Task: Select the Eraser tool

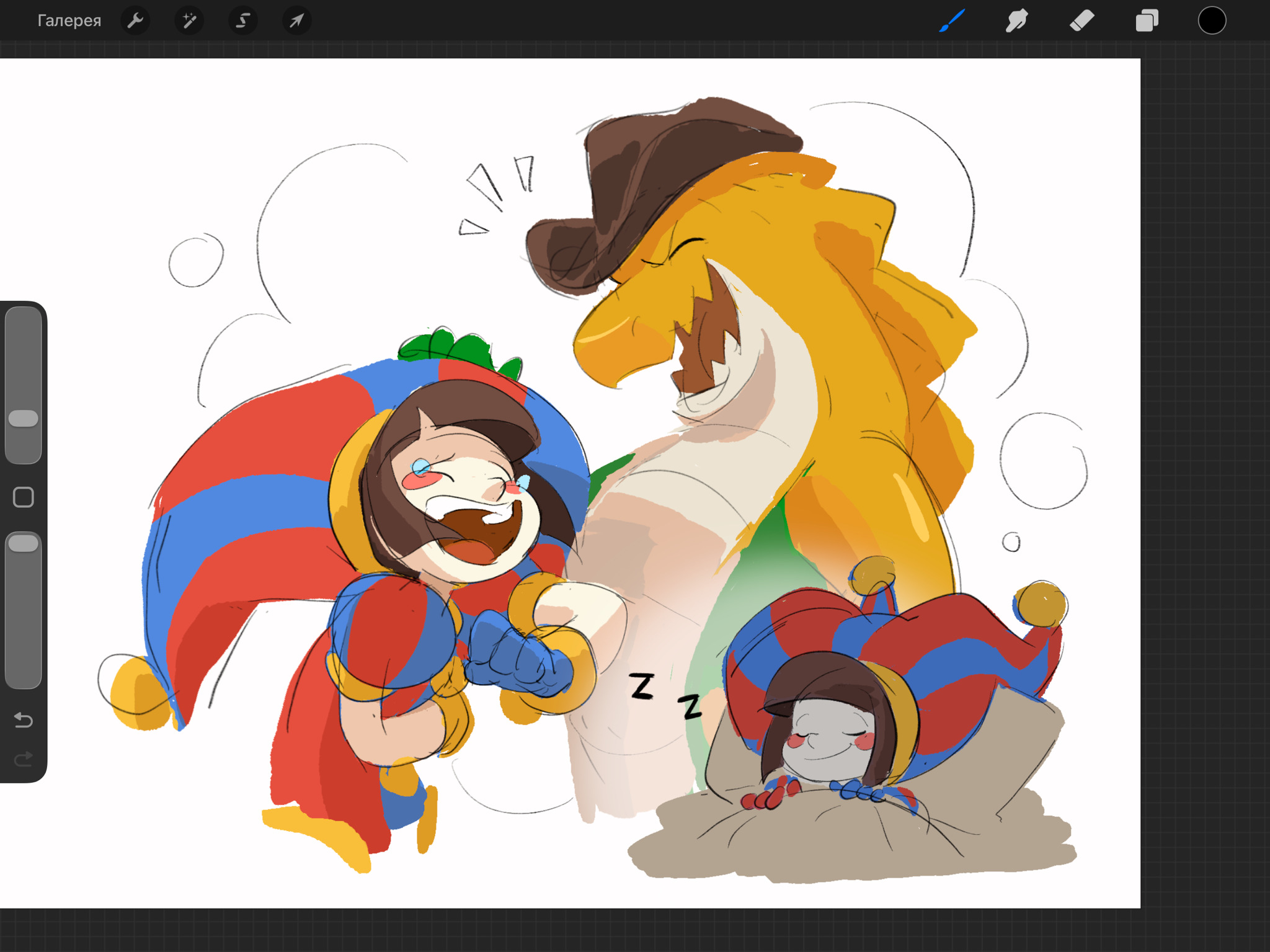Action: (x=1082, y=20)
